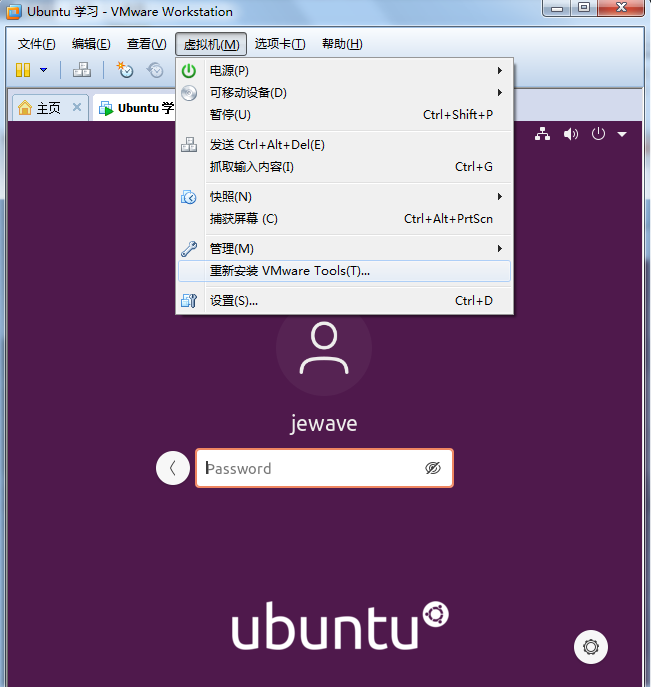Image resolution: width=651 pixels, height=687 pixels.
Task: Switch to the 主页 tab
Action: (x=48, y=108)
